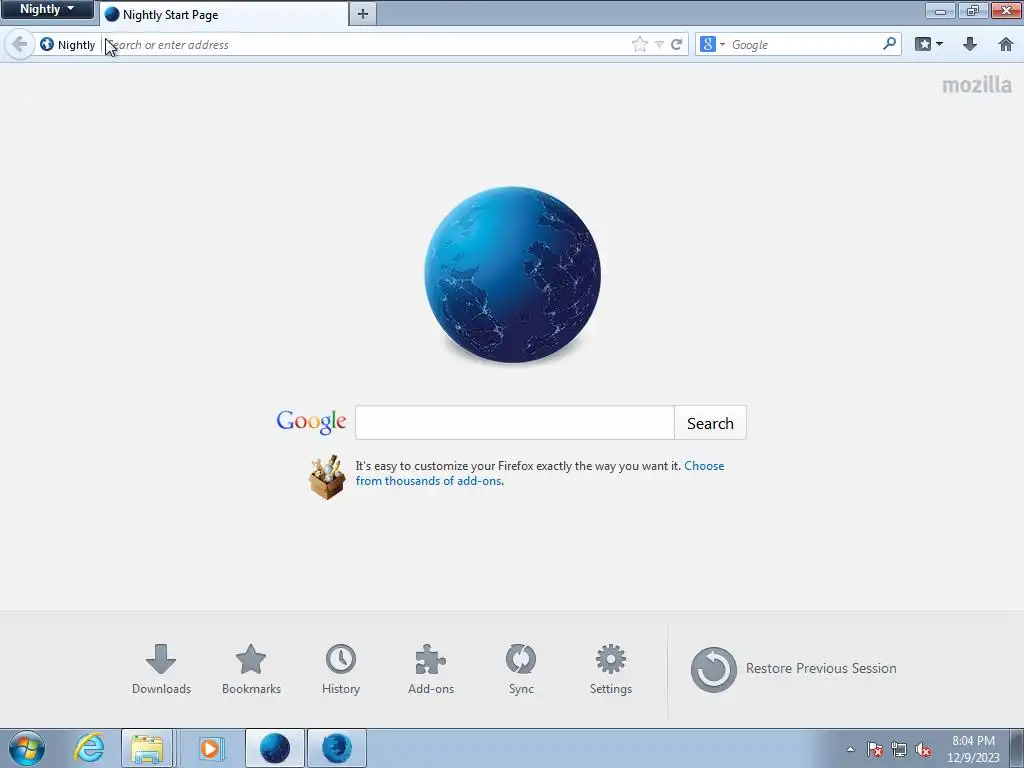Screen dimensions: 1024x768
Task: Click Restore Previous Session button
Action: click(793, 669)
